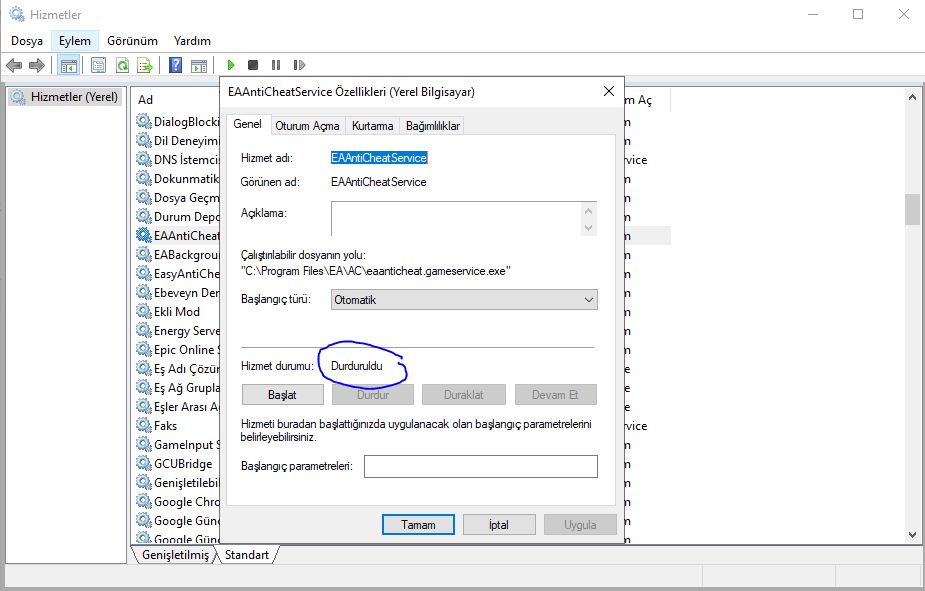Image resolution: width=925 pixels, height=591 pixels.
Task: Select the Energy Serve service row
Action: coord(178,330)
